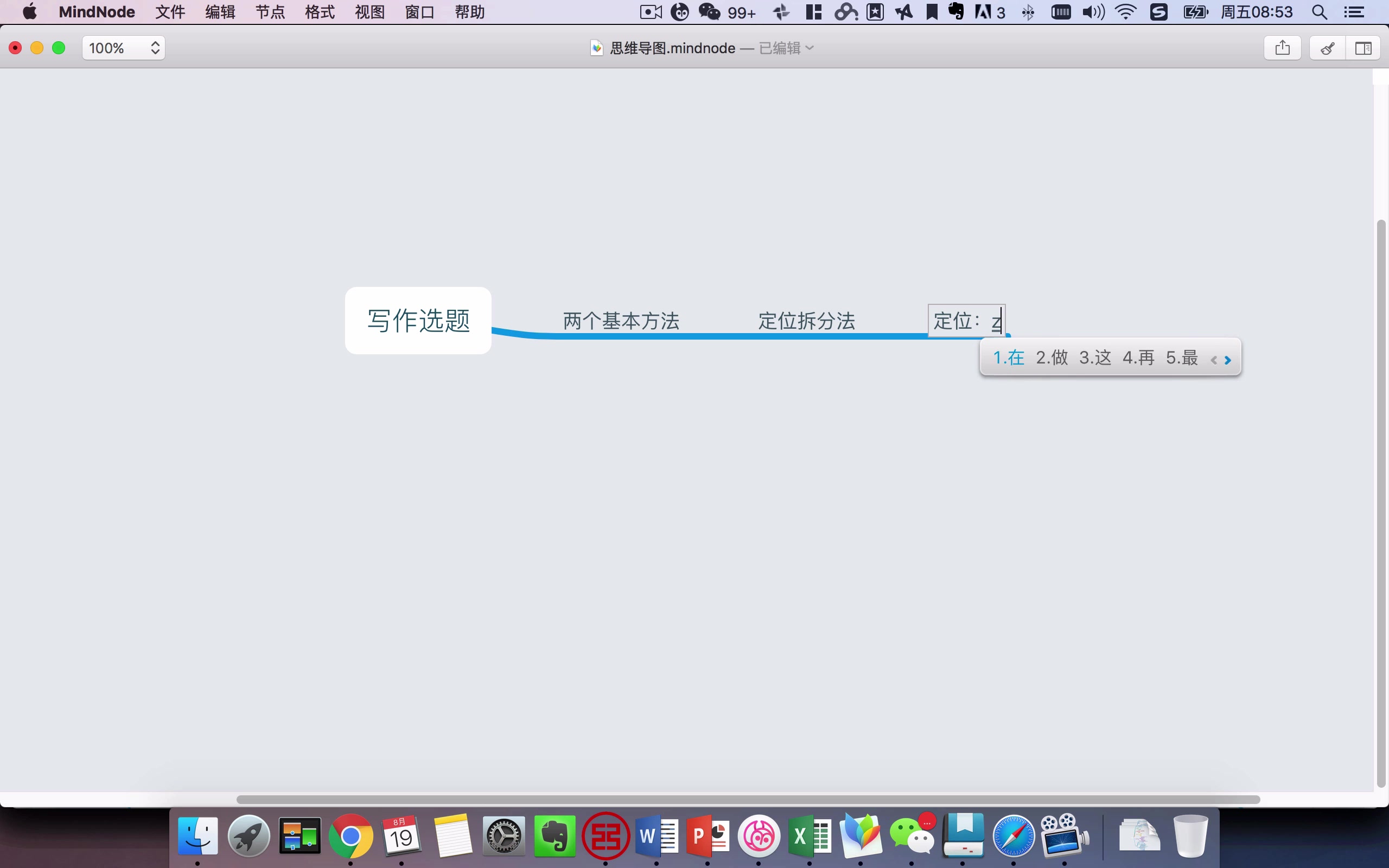Image resolution: width=1389 pixels, height=868 pixels.
Task: Click the 写作选题 central node
Action: pos(419,320)
